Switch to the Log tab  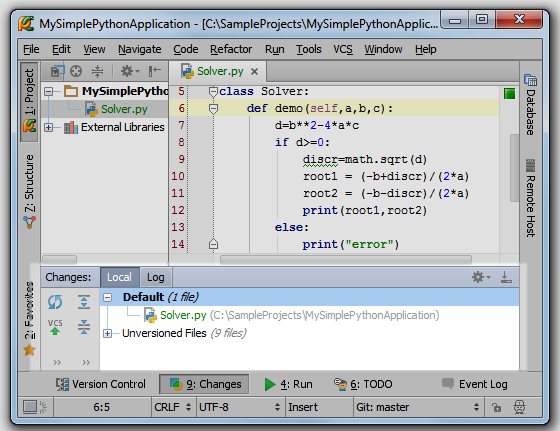155,277
